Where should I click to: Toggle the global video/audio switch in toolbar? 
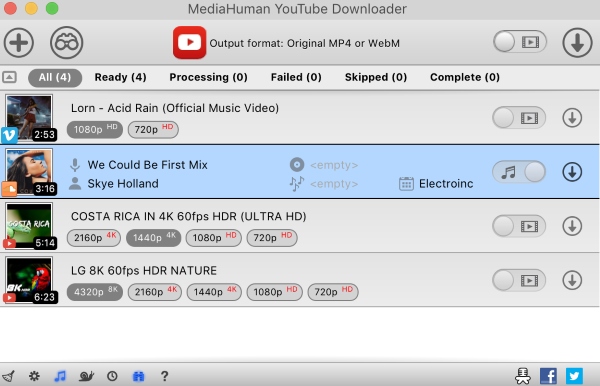tap(519, 42)
